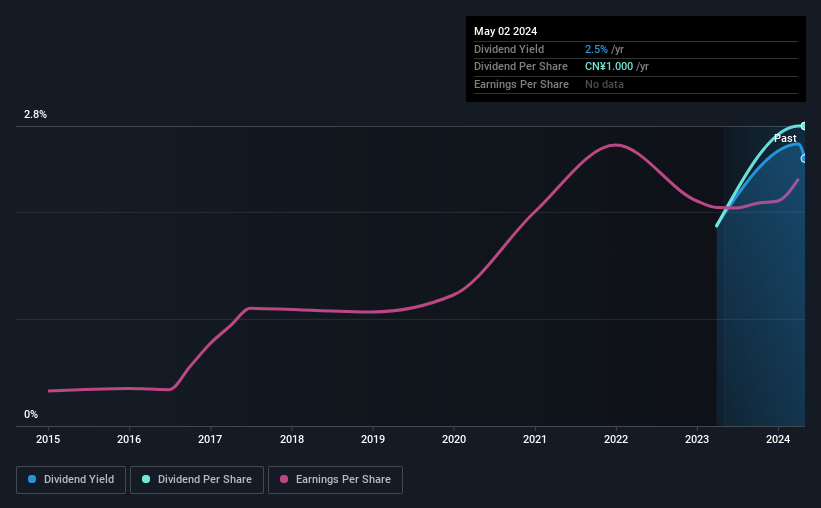Screen dimensions: 821x508
Task: Click the Dividend Per Share endpoint marker
Action: [803, 126]
